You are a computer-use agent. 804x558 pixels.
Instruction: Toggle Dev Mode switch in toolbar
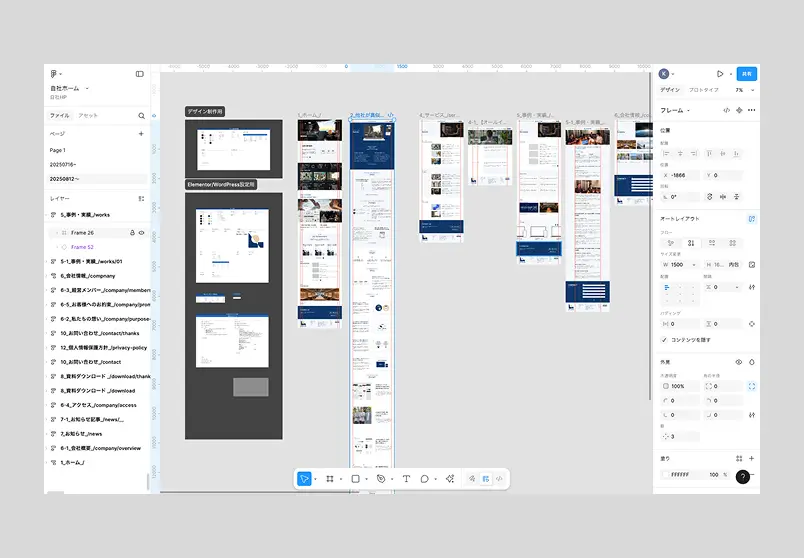[x=499, y=479]
